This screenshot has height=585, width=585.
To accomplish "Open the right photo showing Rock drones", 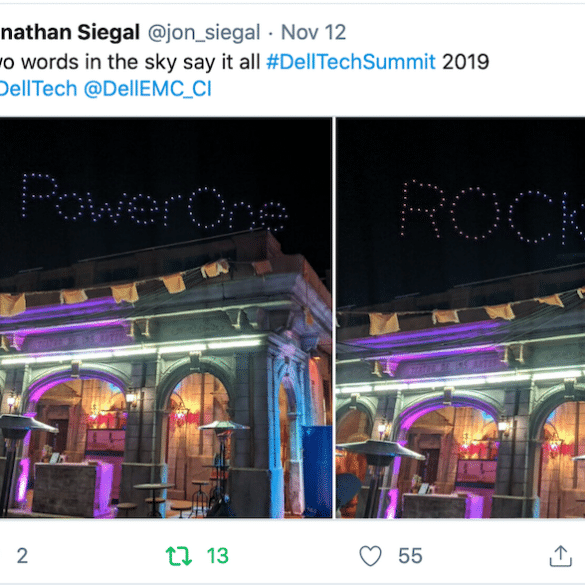I will pyautogui.click(x=460, y=317).
